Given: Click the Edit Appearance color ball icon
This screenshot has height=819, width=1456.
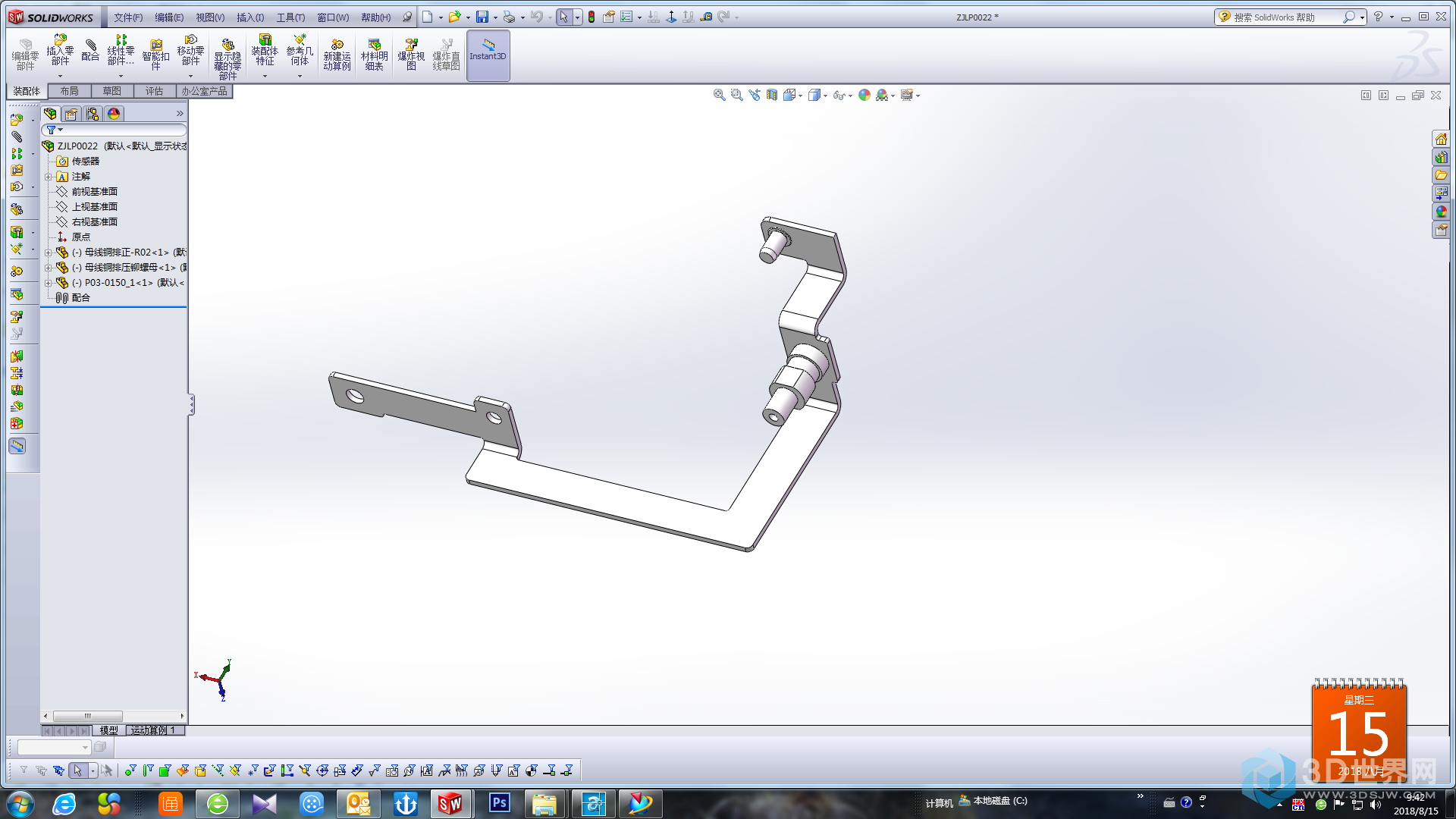Looking at the screenshot, I should pyautogui.click(x=864, y=95).
